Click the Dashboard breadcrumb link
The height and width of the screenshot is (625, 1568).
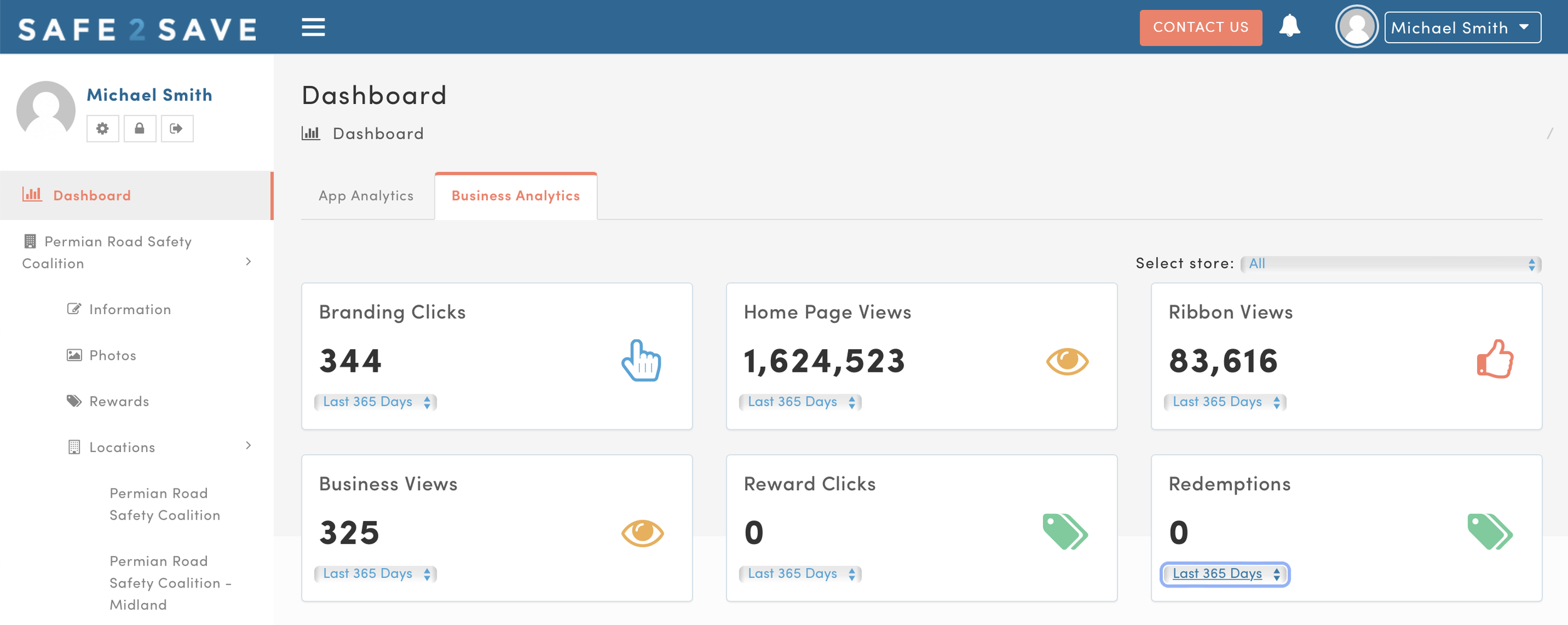click(x=378, y=134)
